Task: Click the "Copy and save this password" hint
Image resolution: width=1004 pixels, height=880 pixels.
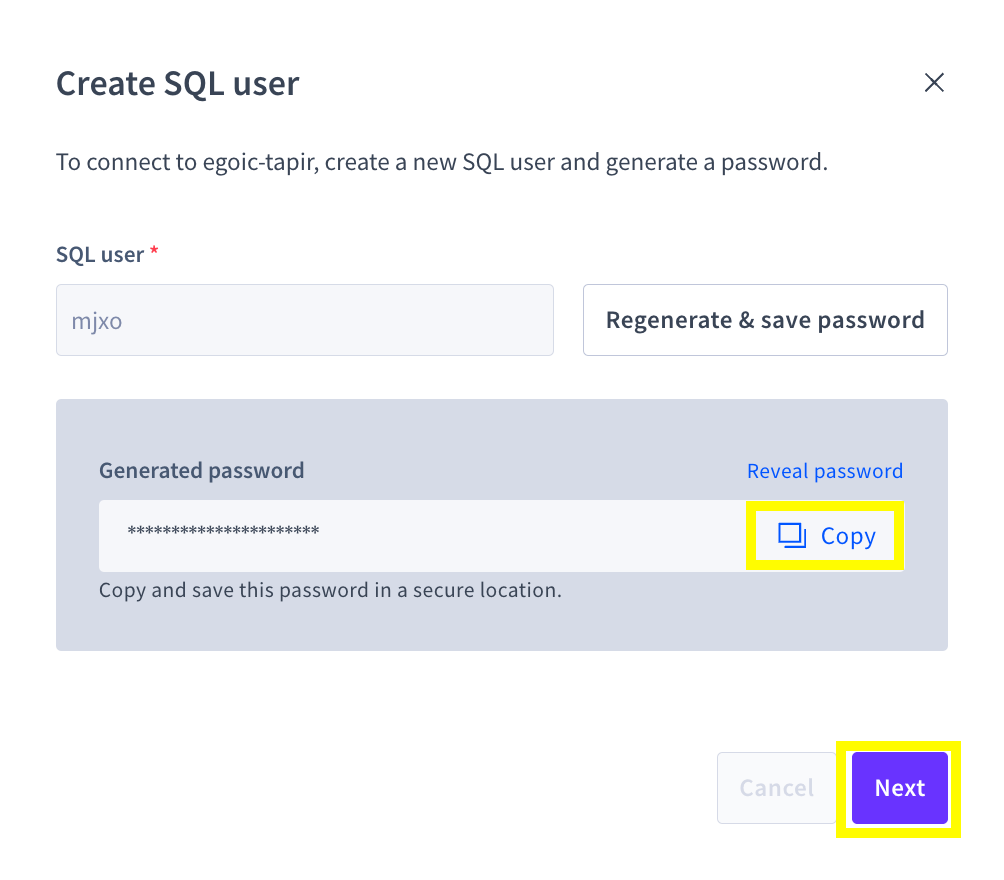Action: point(330,590)
